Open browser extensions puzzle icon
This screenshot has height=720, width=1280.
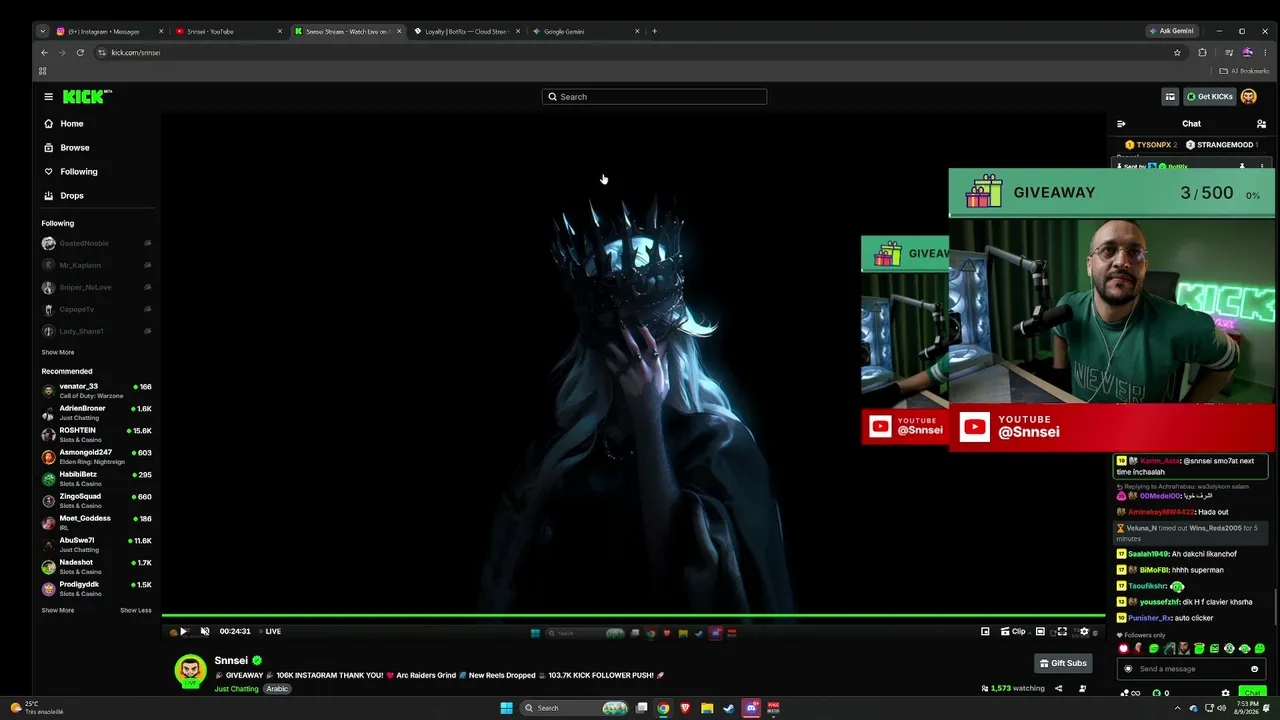(x=1202, y=53)
